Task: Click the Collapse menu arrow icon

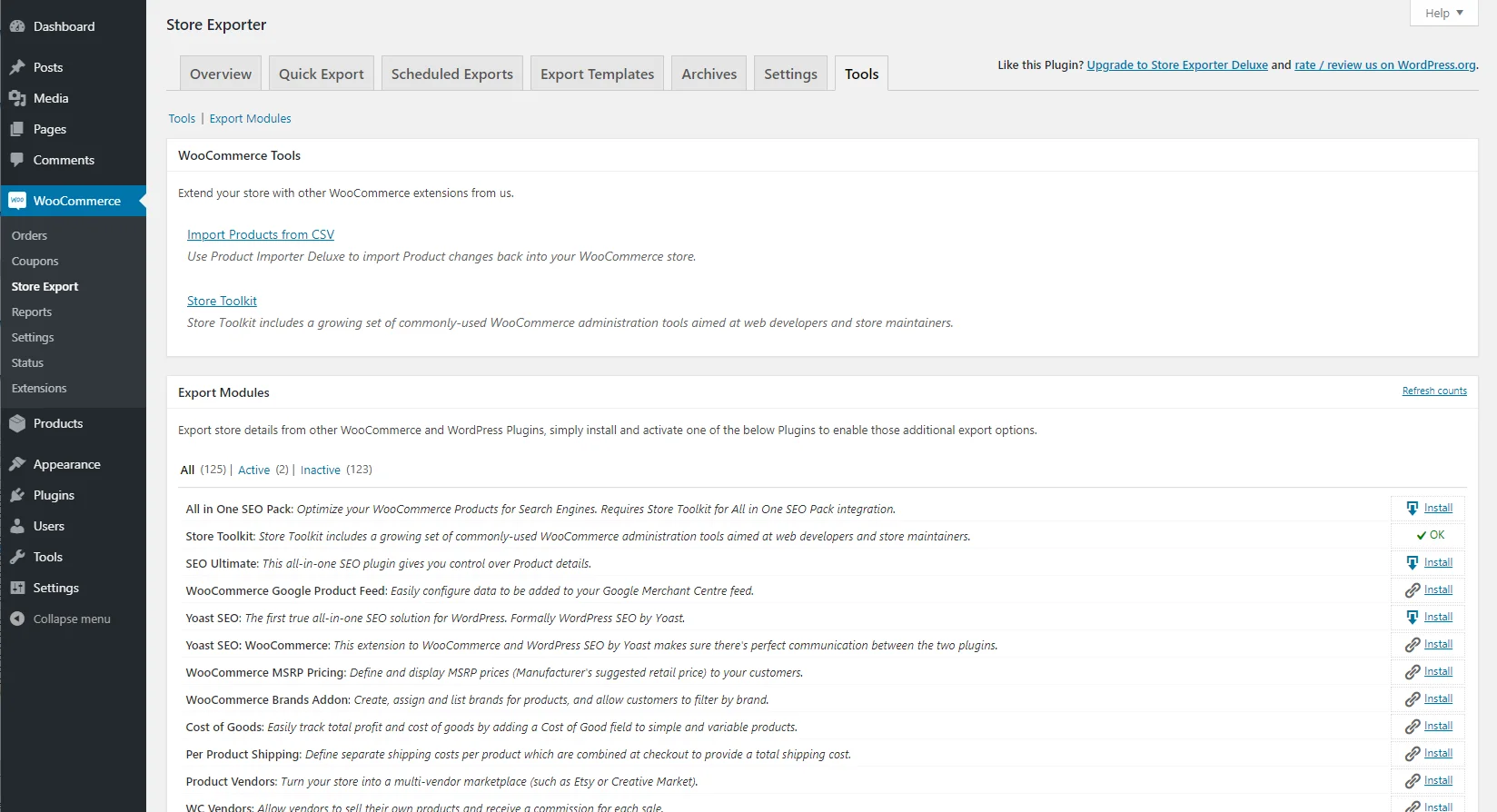Action: [17, 619]
